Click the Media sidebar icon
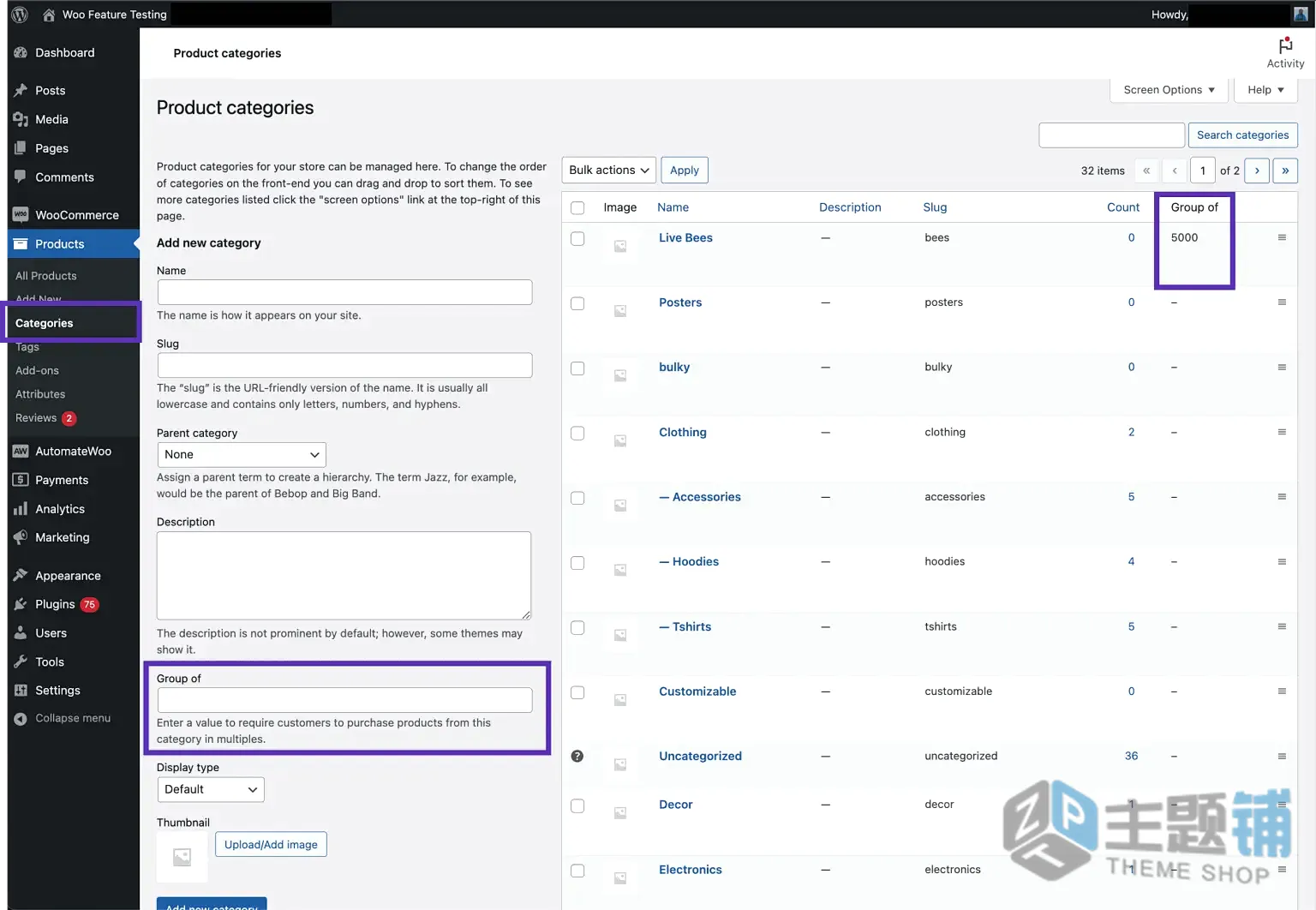 [x=21, y=119]
